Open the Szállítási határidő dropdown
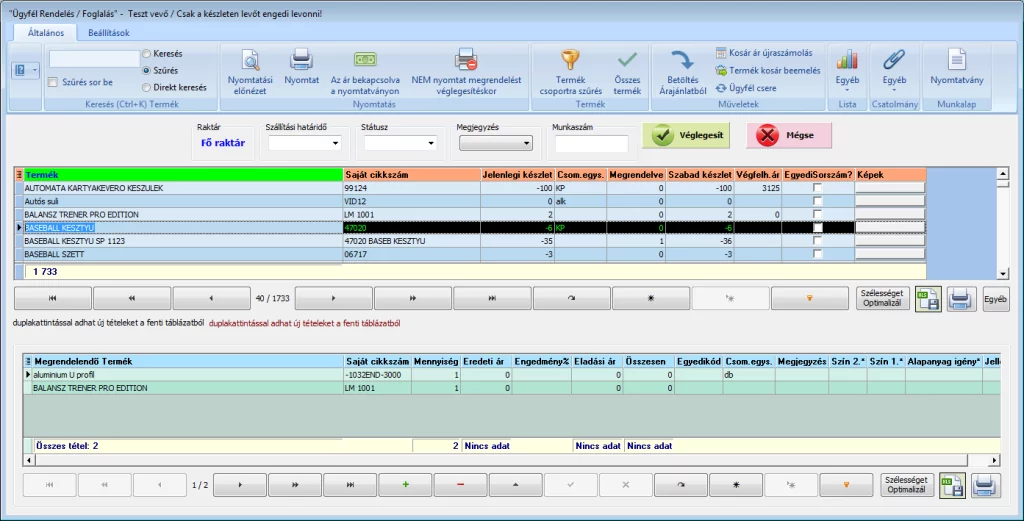 click(336, 143)
